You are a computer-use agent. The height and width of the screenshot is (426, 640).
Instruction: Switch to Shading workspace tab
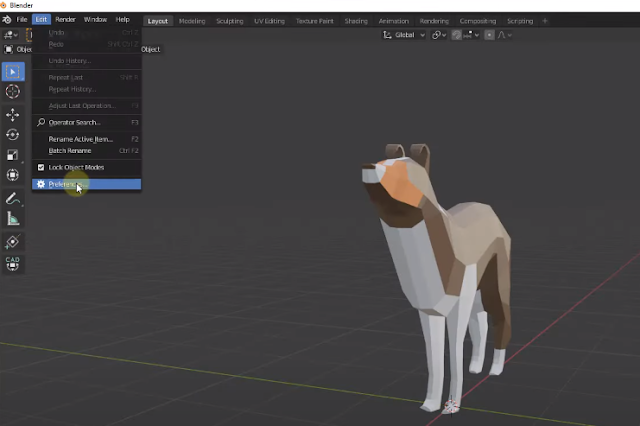(x=356, y=21)
